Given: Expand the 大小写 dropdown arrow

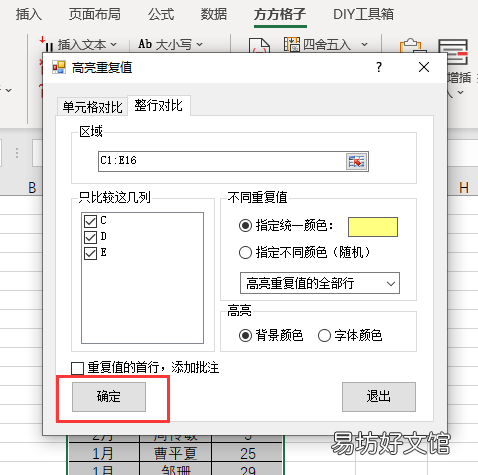Looking at the screenshot, I should tap(199, 44).
